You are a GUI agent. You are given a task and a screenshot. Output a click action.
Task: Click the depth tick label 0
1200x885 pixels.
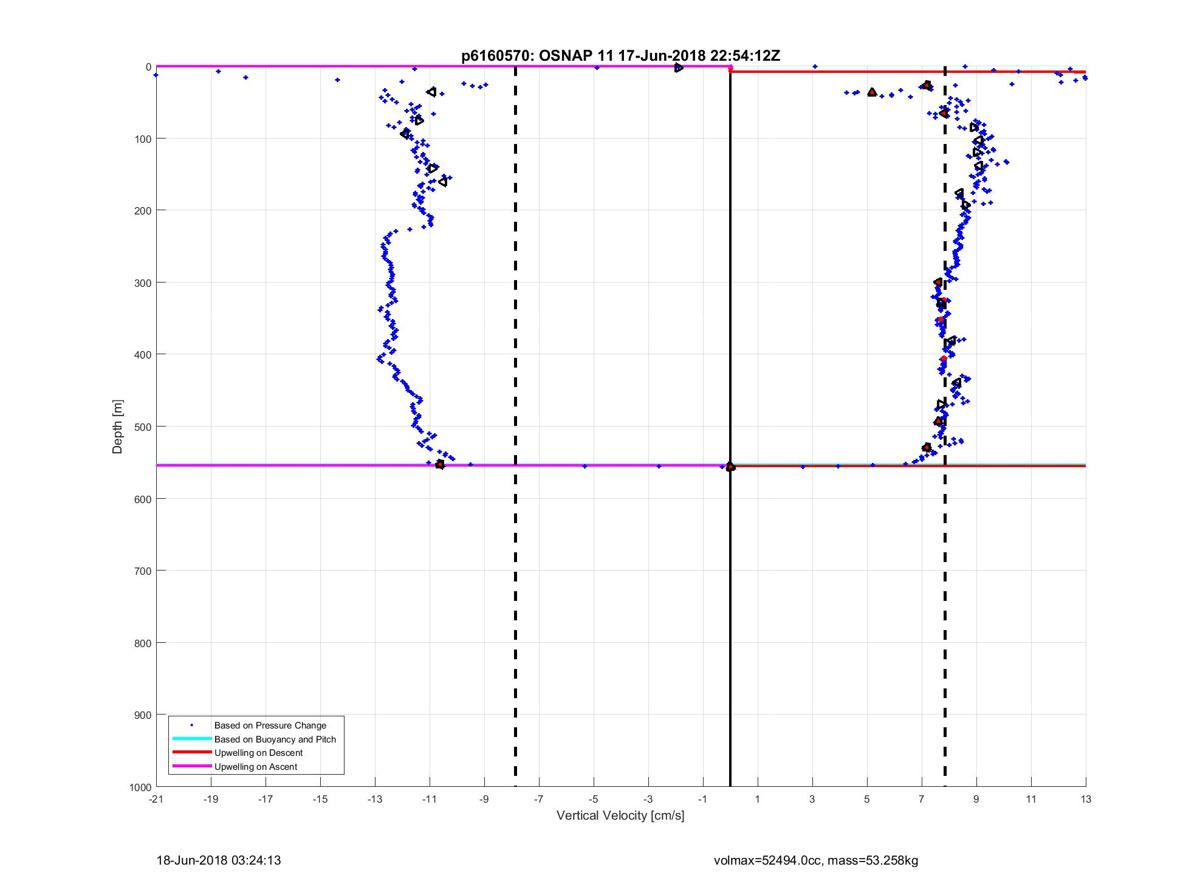148,67
